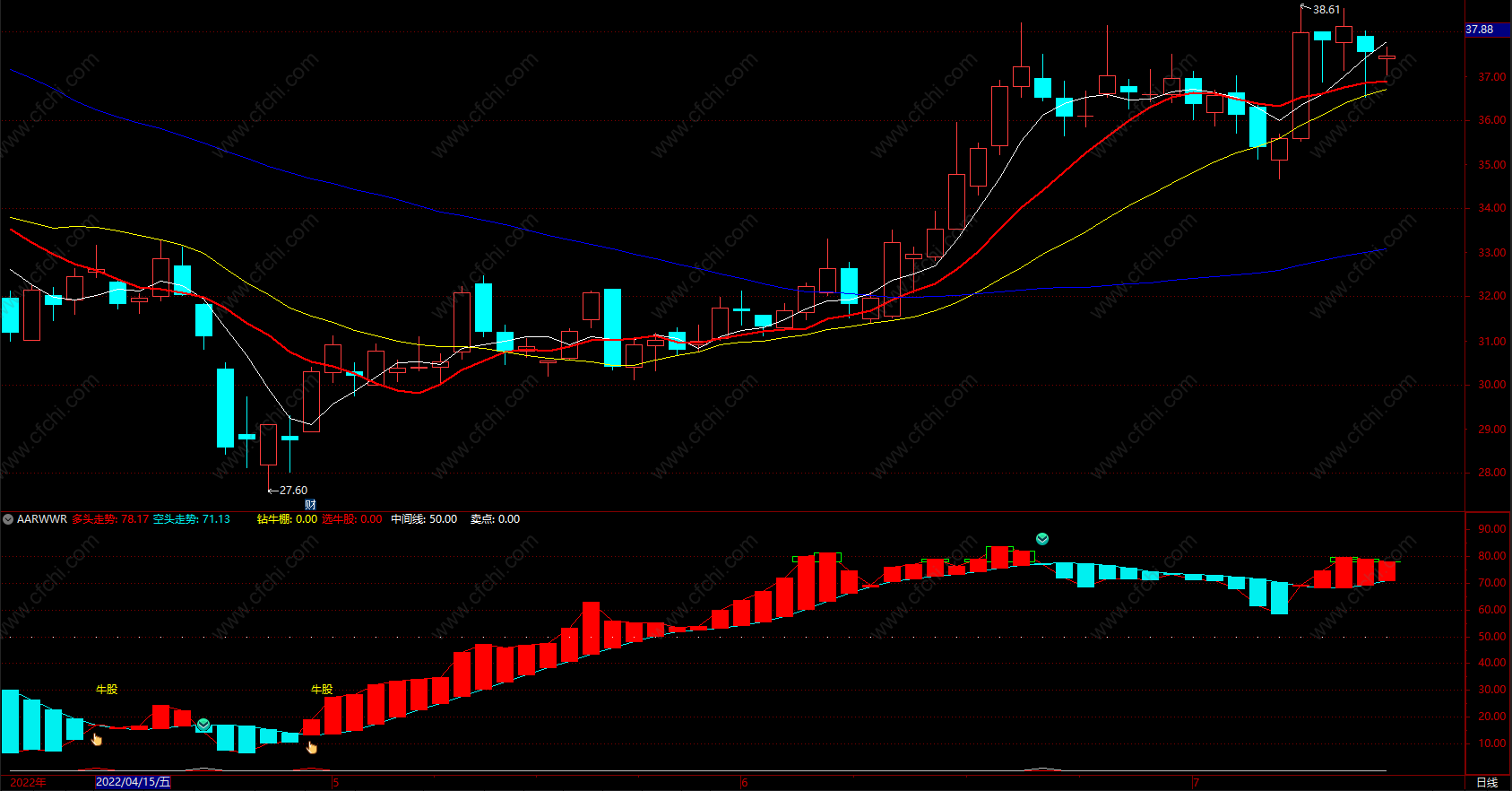The height and width of the screenshot is (791, 1512).
Task: Switch period using the 日线 label
Action: (x=1487, y=782)
